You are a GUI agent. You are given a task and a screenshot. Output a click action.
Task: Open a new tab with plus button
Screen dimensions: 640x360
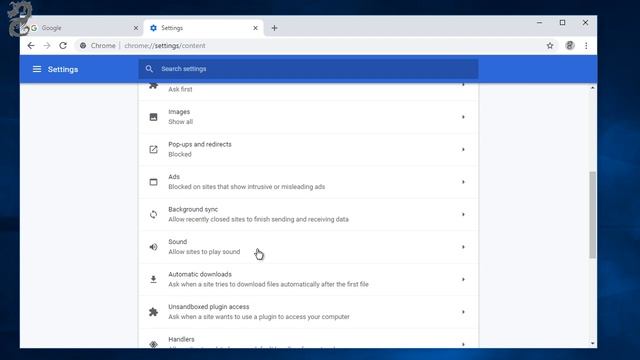point(274,28)
